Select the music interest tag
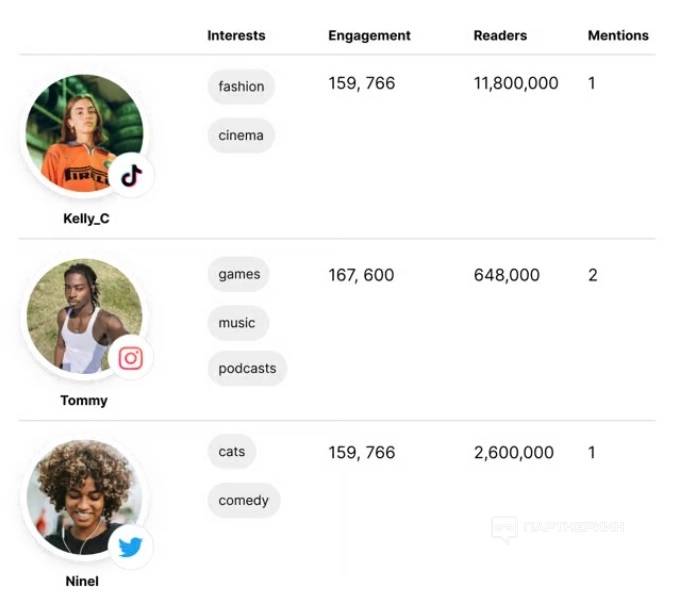This screenshot has height=596, width=675. click(x=237, y=323)
